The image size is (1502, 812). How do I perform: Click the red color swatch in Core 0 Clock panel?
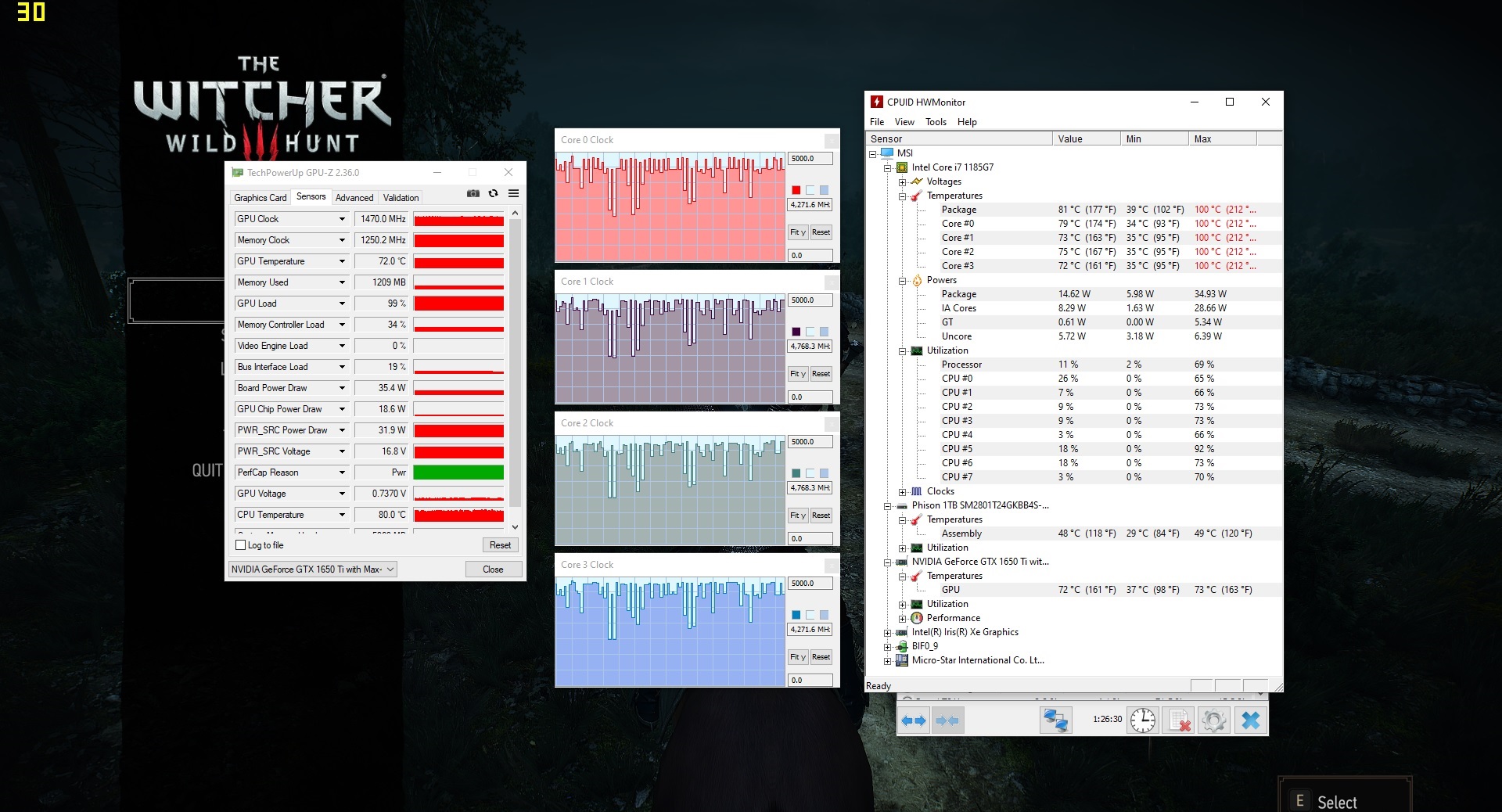tap(796, 190)
